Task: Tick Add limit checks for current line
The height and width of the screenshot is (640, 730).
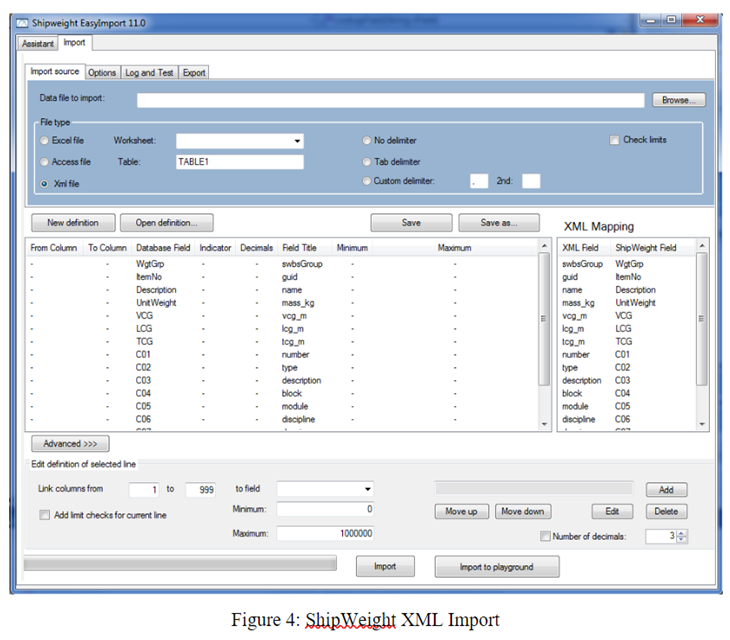Action: coord(44,515)
